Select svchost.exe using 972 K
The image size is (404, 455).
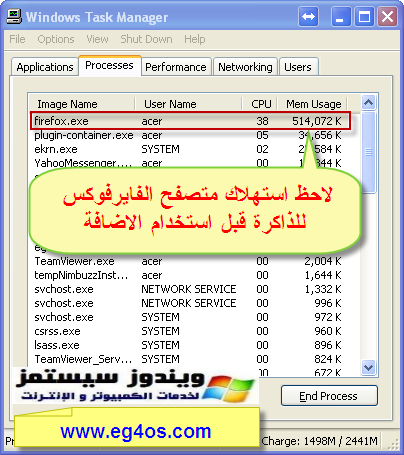click(x=188, y=317)
